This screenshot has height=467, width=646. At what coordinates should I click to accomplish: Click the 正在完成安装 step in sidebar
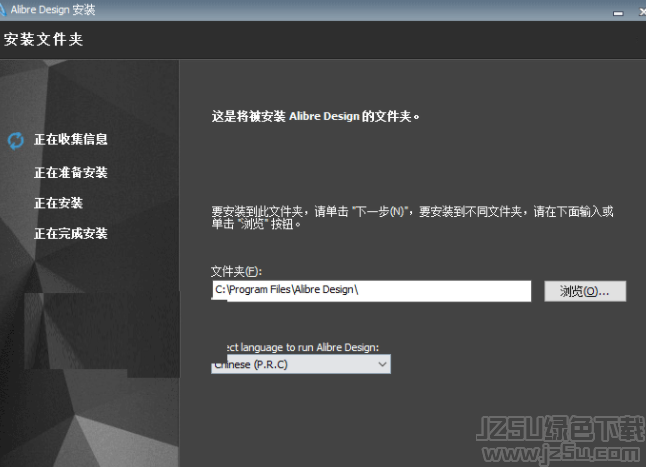70,234
